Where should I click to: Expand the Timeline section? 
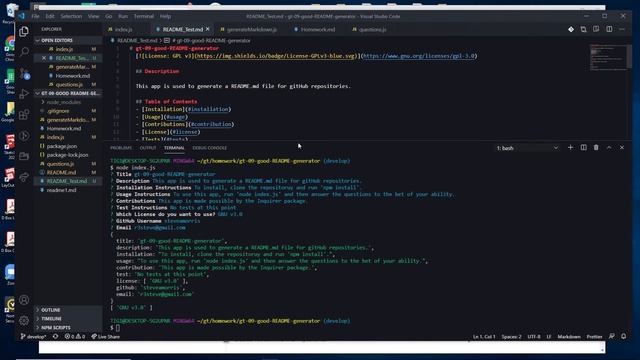pos(51,319)
